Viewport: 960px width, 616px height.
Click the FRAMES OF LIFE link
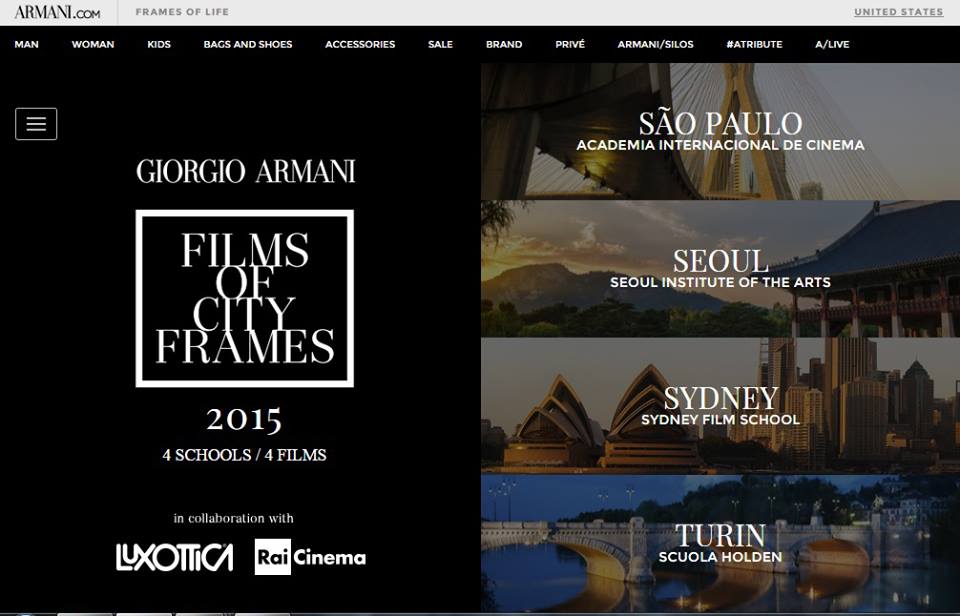click(182, 12)
